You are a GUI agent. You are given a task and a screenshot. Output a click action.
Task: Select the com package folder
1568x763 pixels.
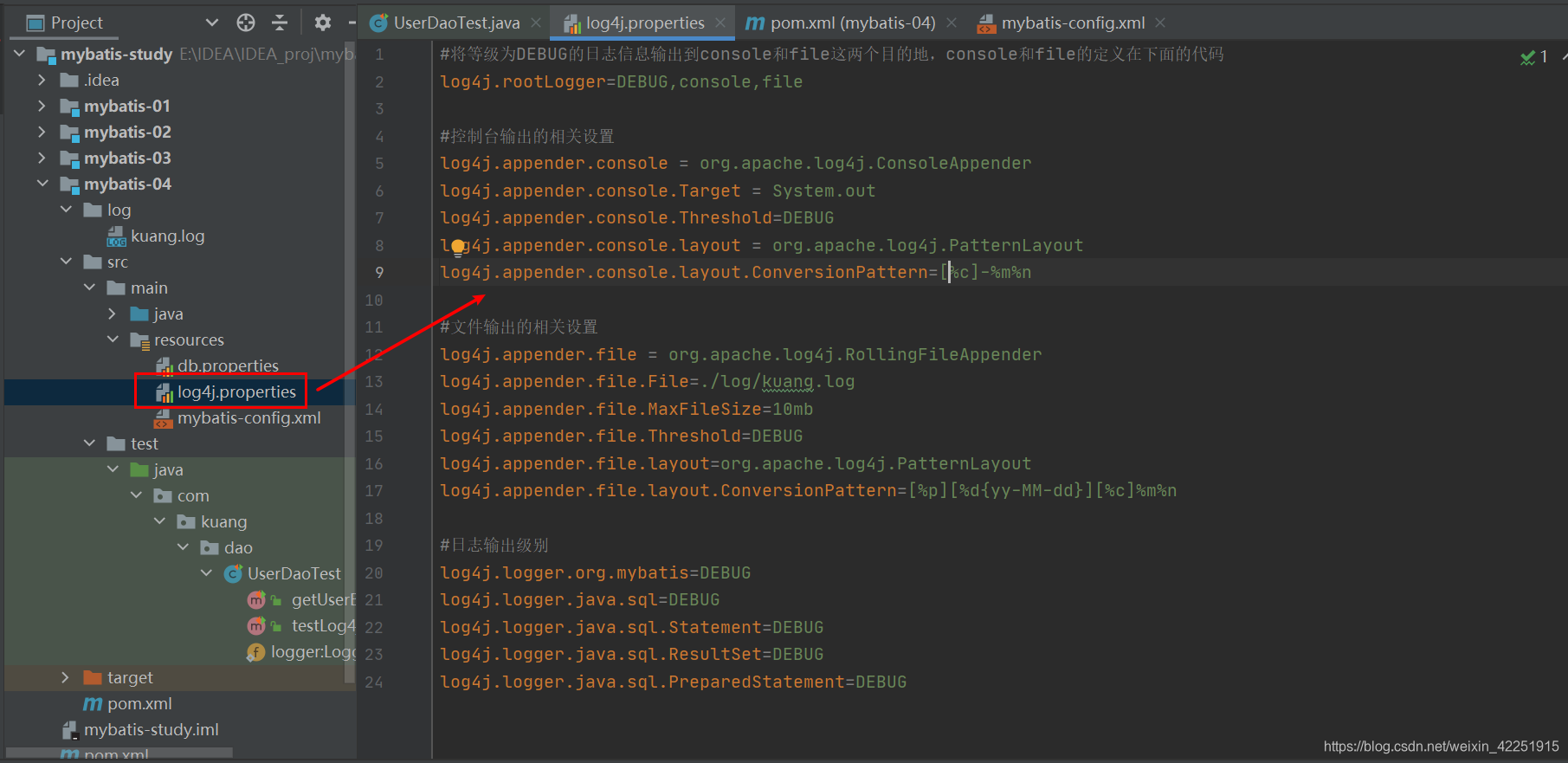(193, 495)
